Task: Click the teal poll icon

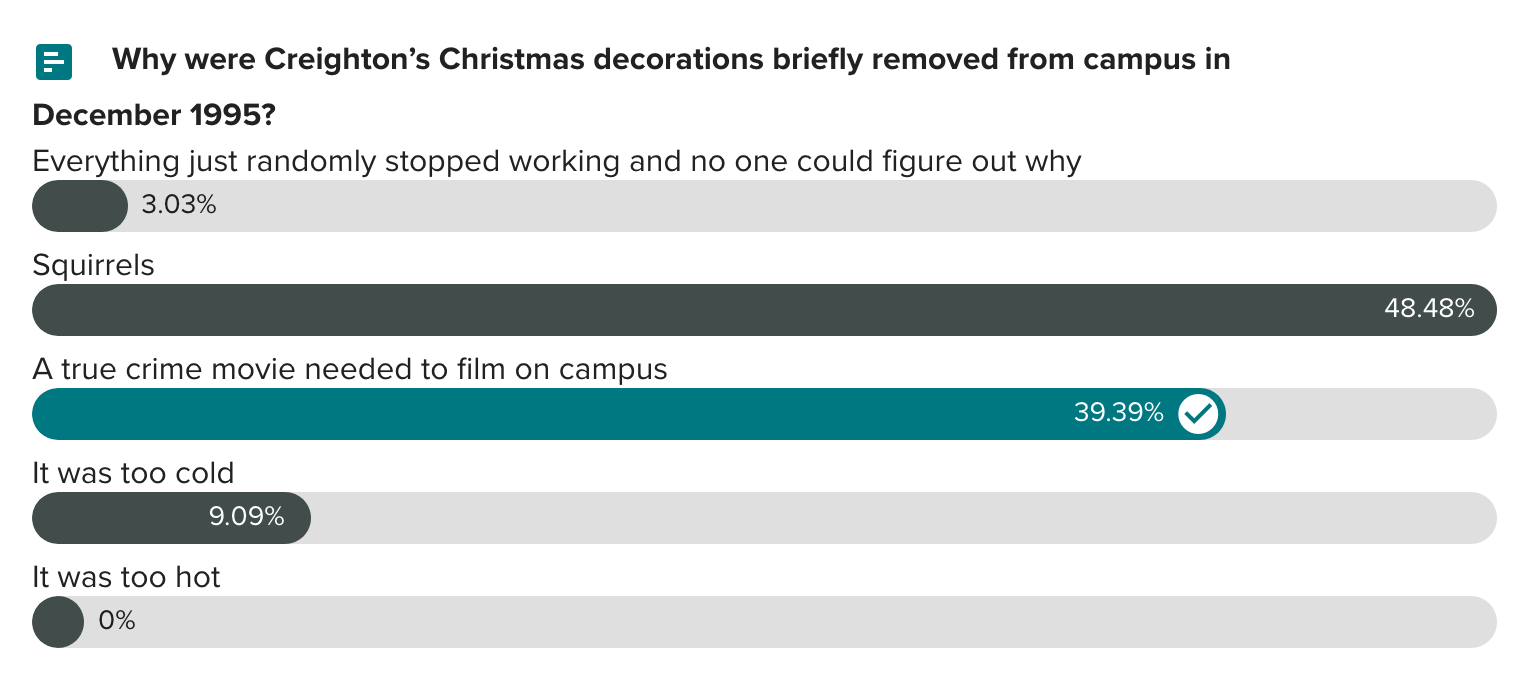Action: click(54, 62)
